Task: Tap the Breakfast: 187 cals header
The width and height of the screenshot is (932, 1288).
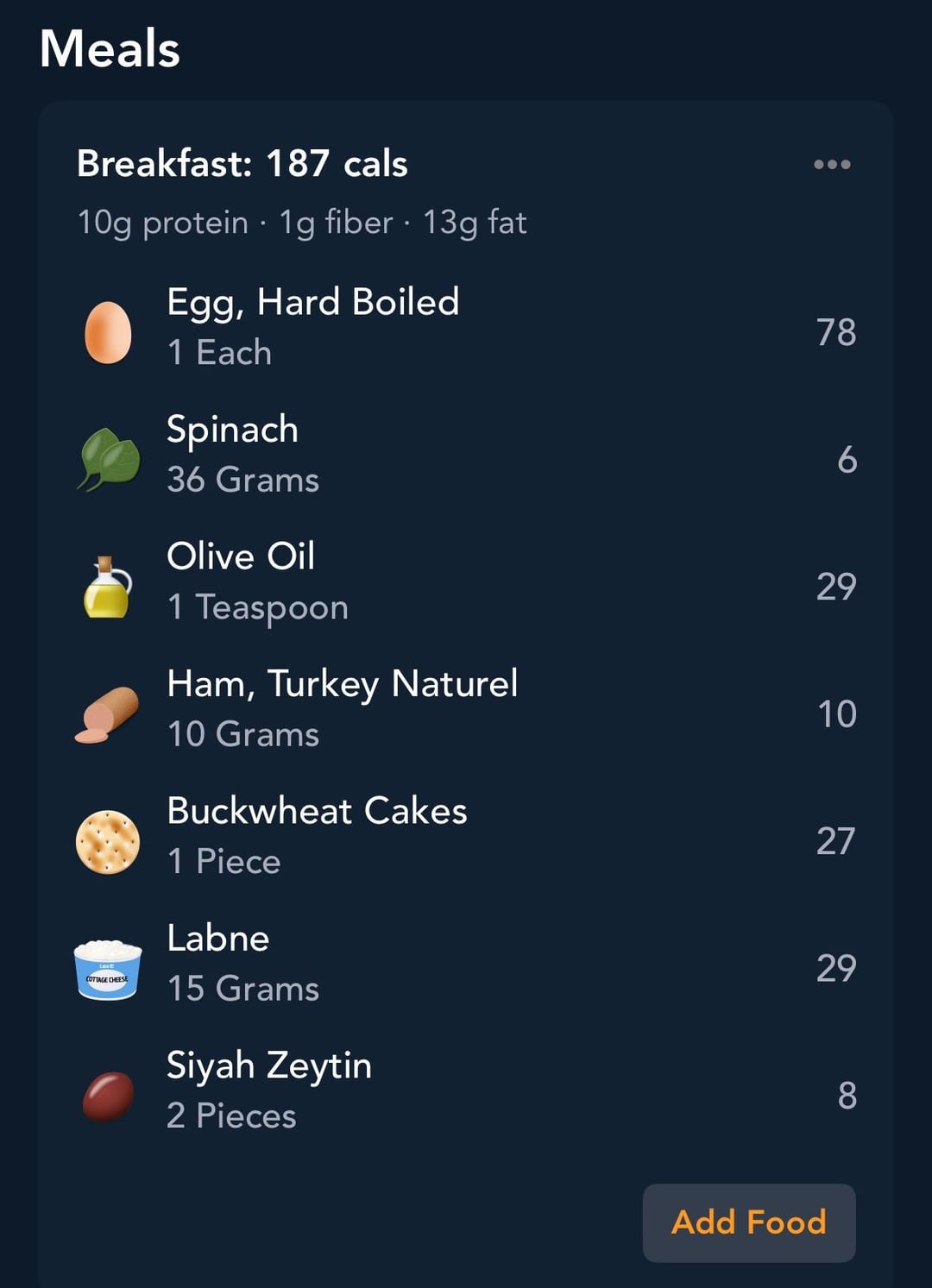Action: (242, 164)
